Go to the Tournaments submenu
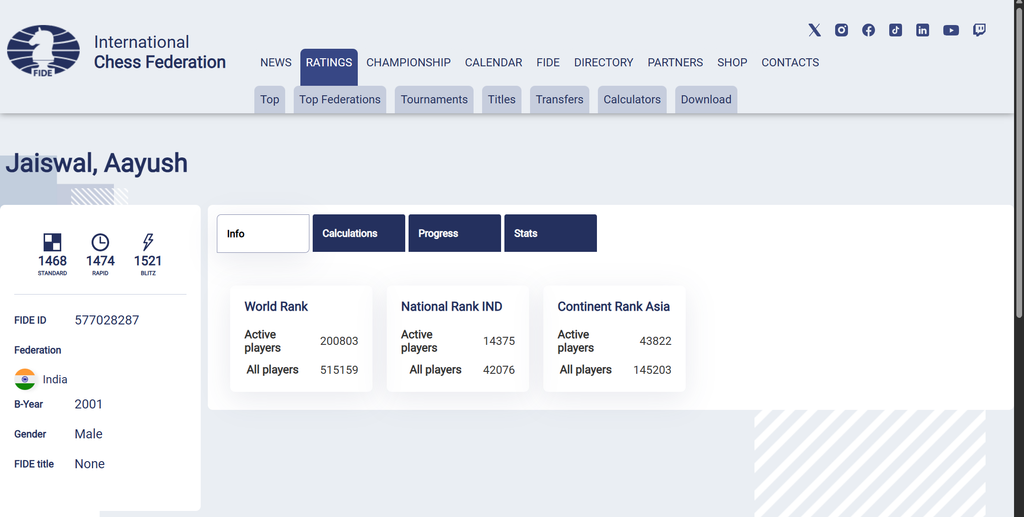The height and width of the screenshot is (517, 1024). click(434, 99)
